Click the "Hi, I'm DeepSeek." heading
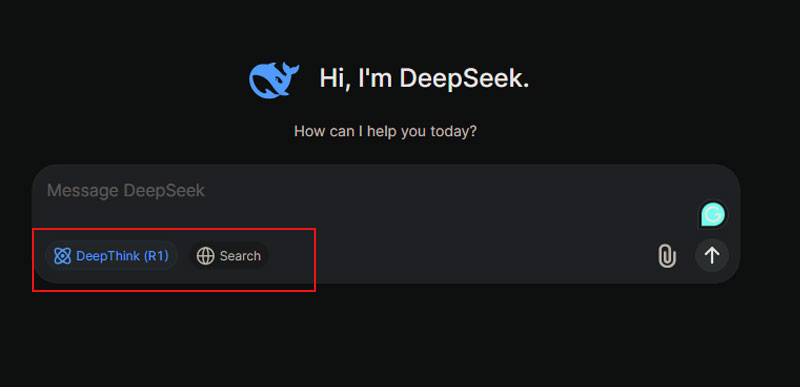This screenshot has height=387, width=800. (x=424, y=79)
